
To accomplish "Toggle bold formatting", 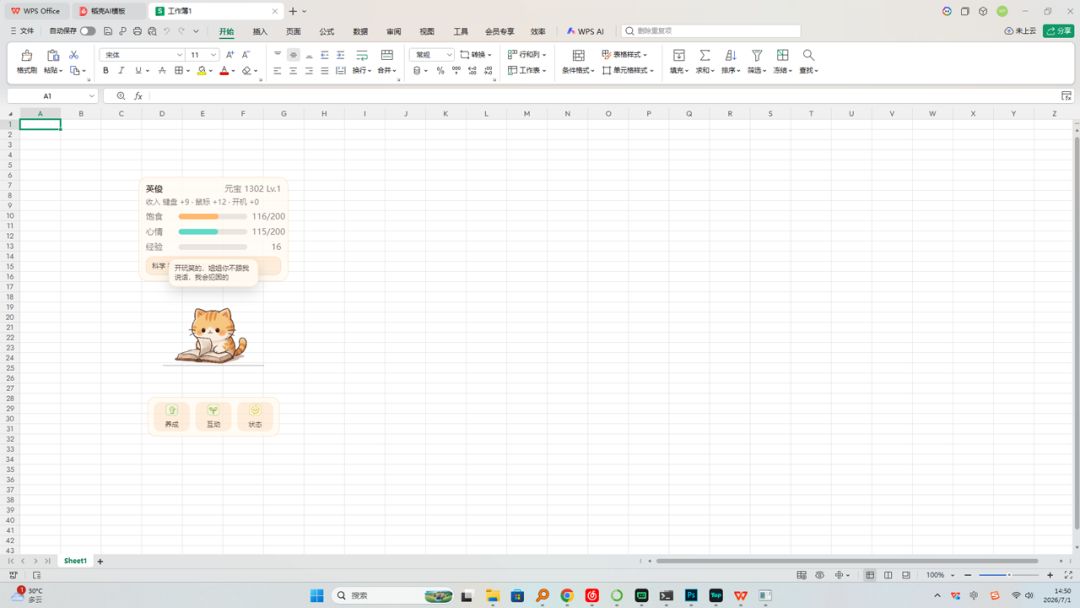I will 105,70.
